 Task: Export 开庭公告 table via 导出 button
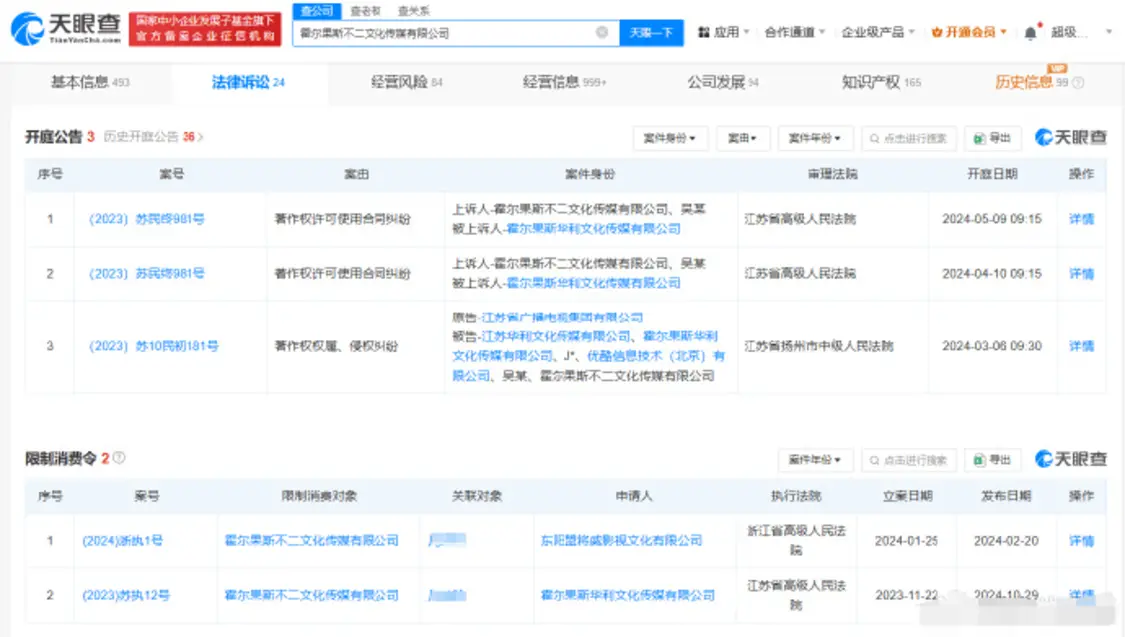coord(992,138)
